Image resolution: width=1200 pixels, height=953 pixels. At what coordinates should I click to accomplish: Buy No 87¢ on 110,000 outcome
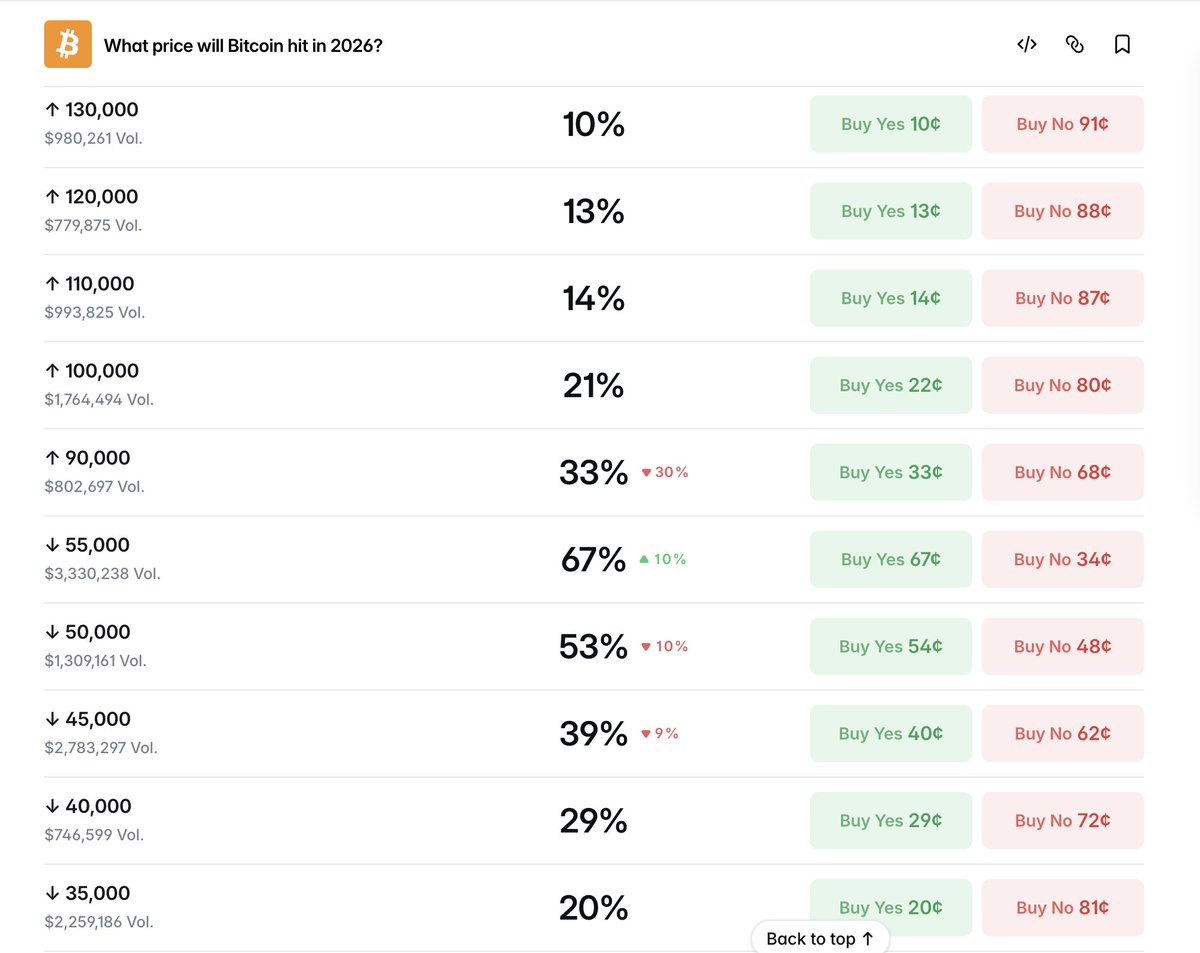(1063, 298)
